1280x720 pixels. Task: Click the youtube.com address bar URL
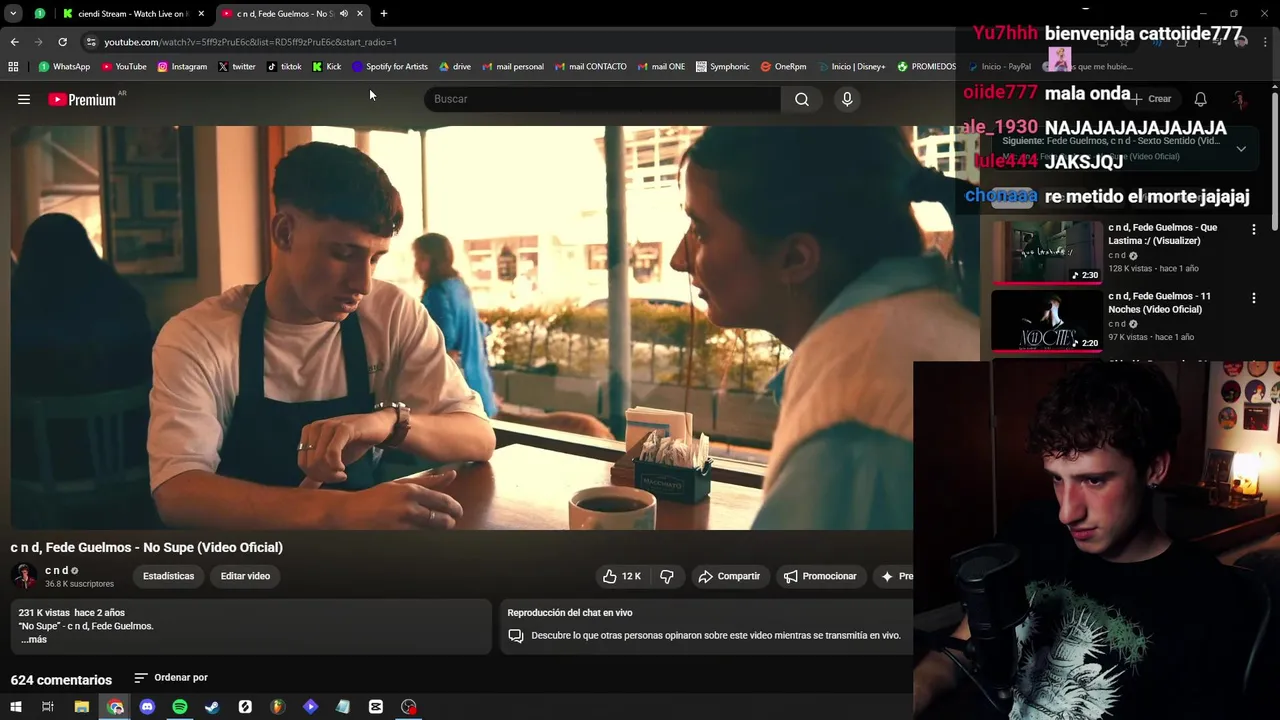pyautogui.click(x=250, y=42)
